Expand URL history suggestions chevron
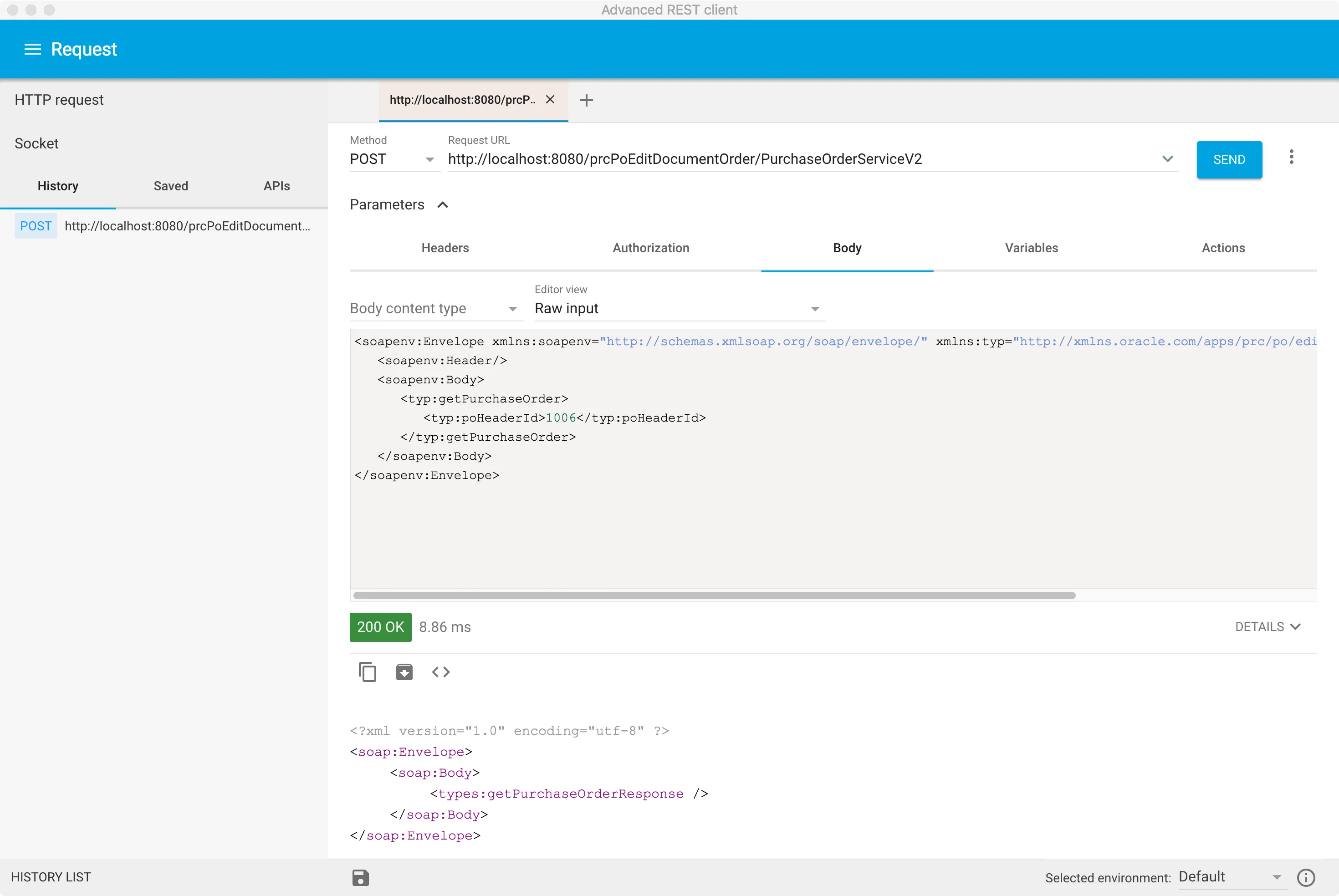Image resolution: width=1339 pixels, height=896 pixels. click(x=1168, y=159)
